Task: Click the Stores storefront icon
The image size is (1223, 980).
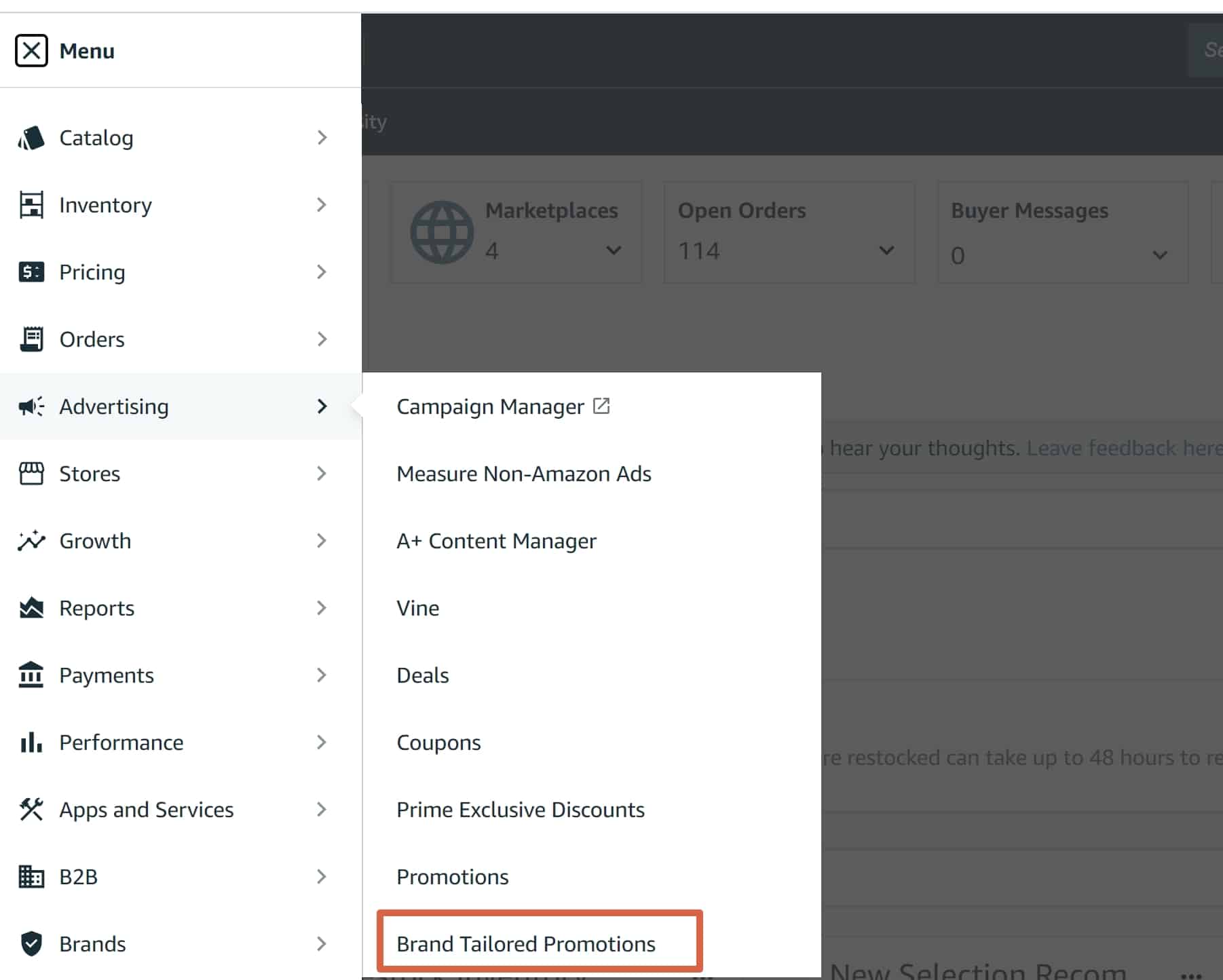Action: click(x=31, y=474)
